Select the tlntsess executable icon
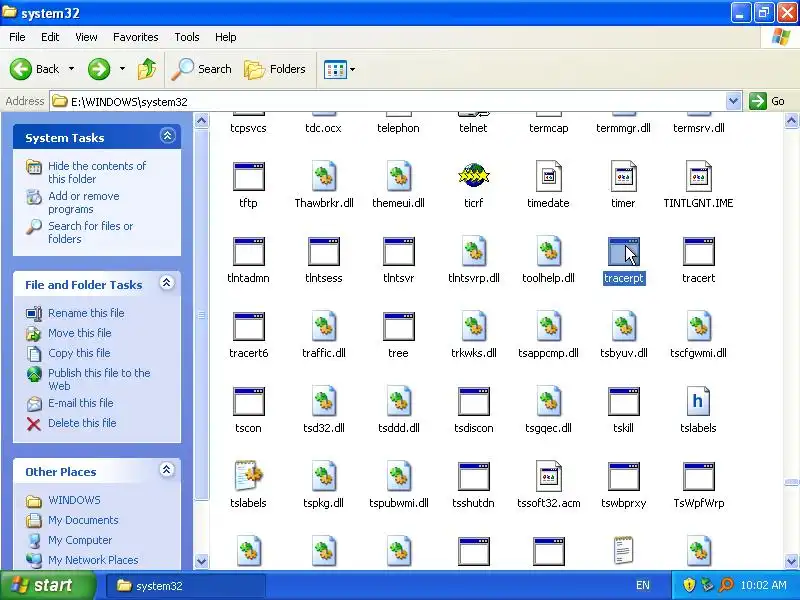Viewport: 800px width, 600px height. pos(324,252)
